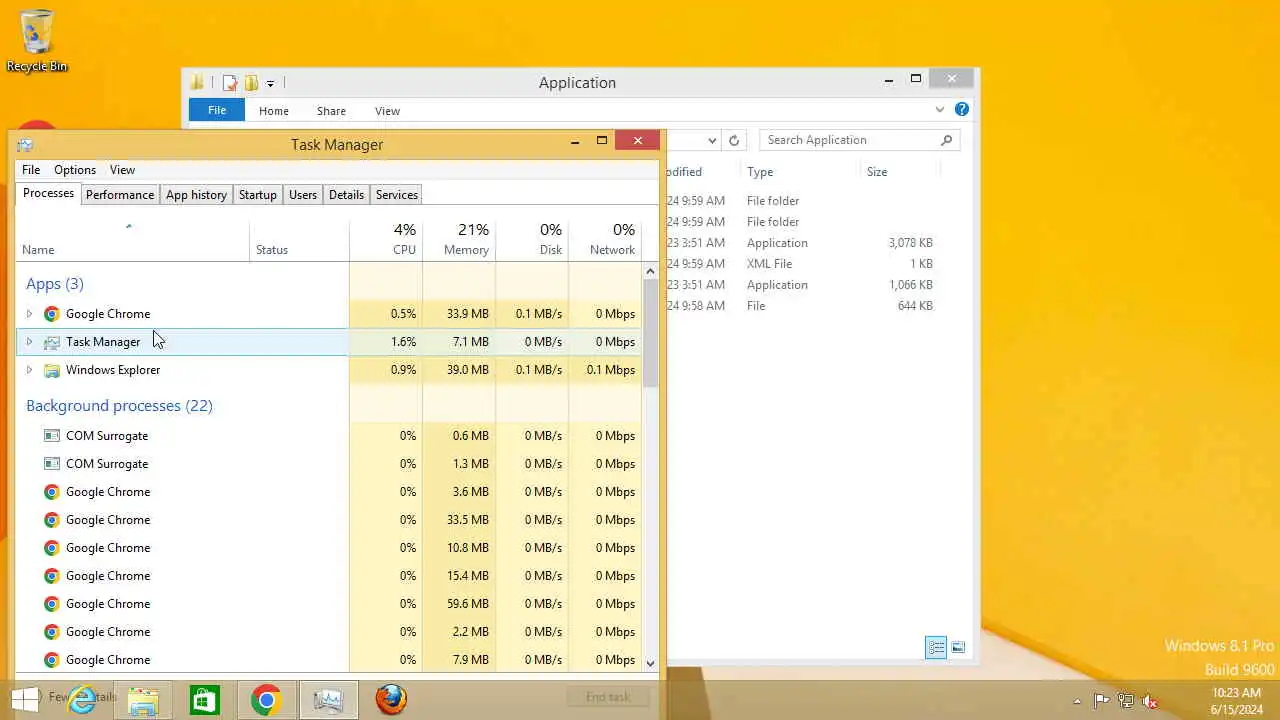1280x720 pixels.
Task: Click the Chrome icon in the Apps group
Action: click(x=52, y=314)
